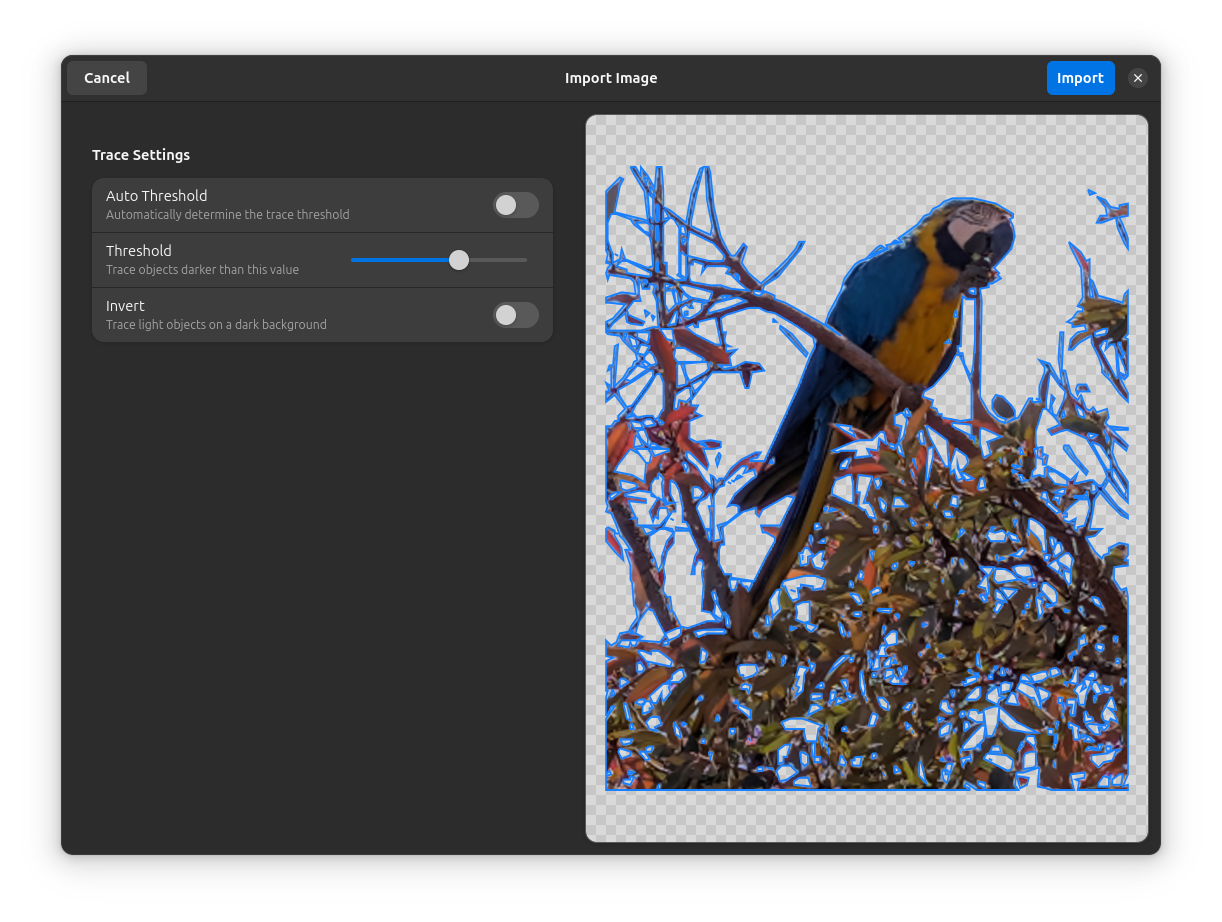1222x922 pixels.
Task: Click the parrot's head in the preview
Action: point(975,228)
